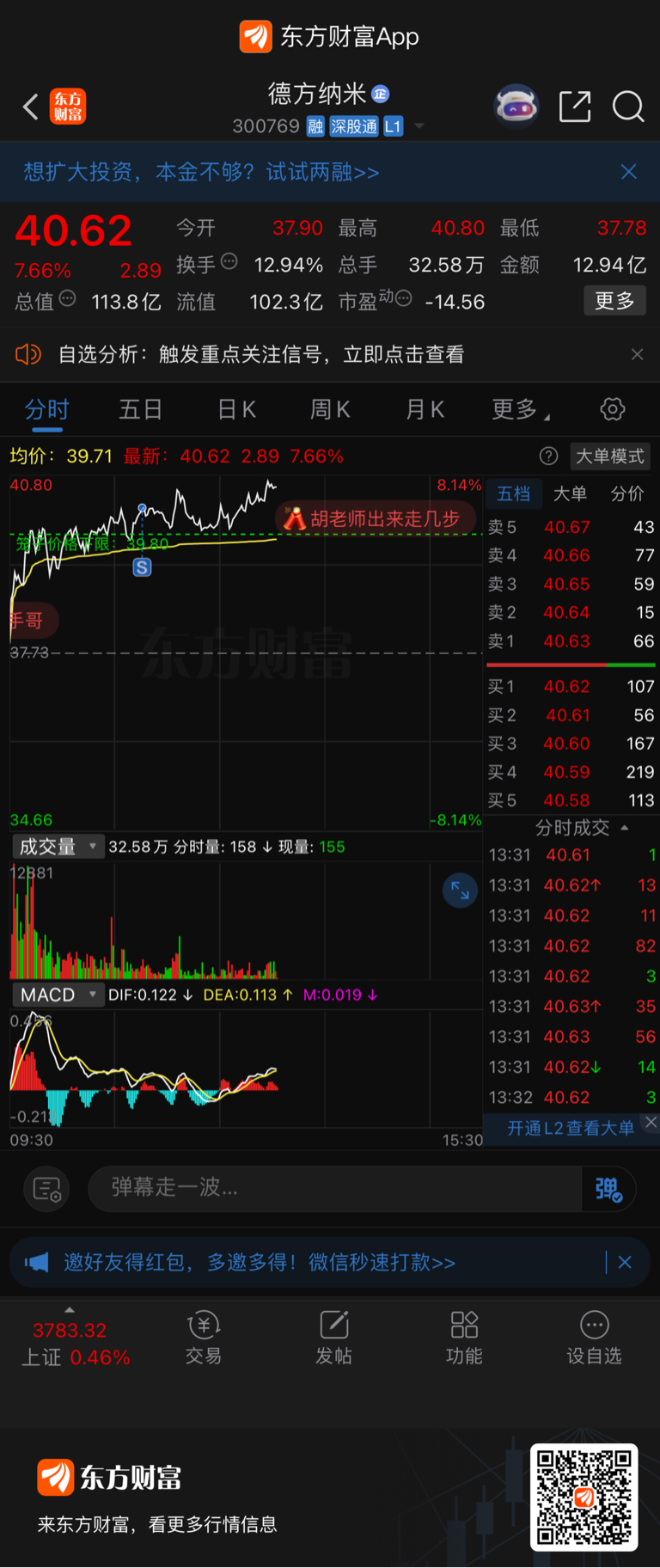The height and width of the screenshot is (1568, 660).
Task: Expand stock title dropdown arrow
Action: tap(419, 126)
